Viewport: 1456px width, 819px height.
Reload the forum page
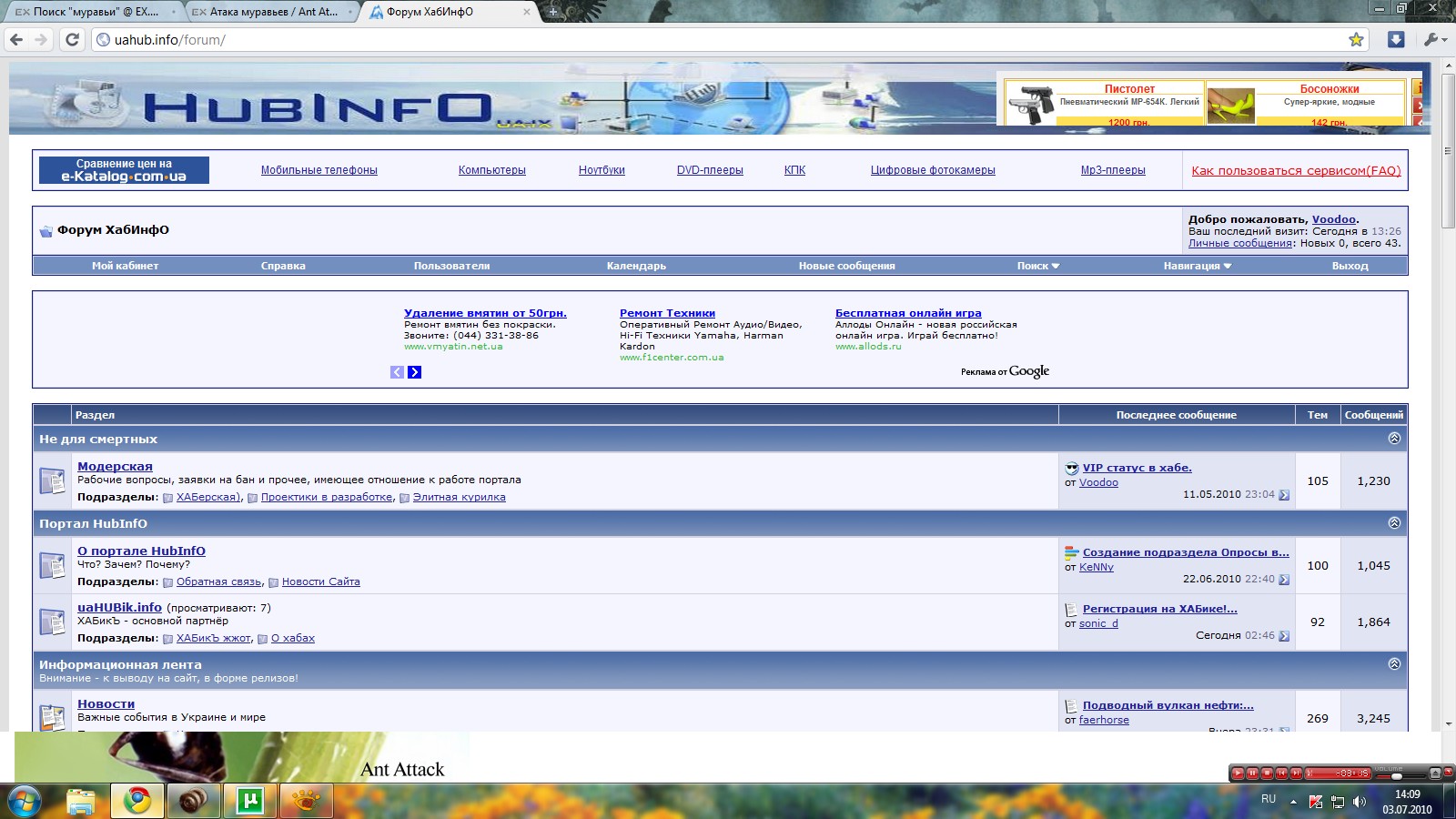73,40
